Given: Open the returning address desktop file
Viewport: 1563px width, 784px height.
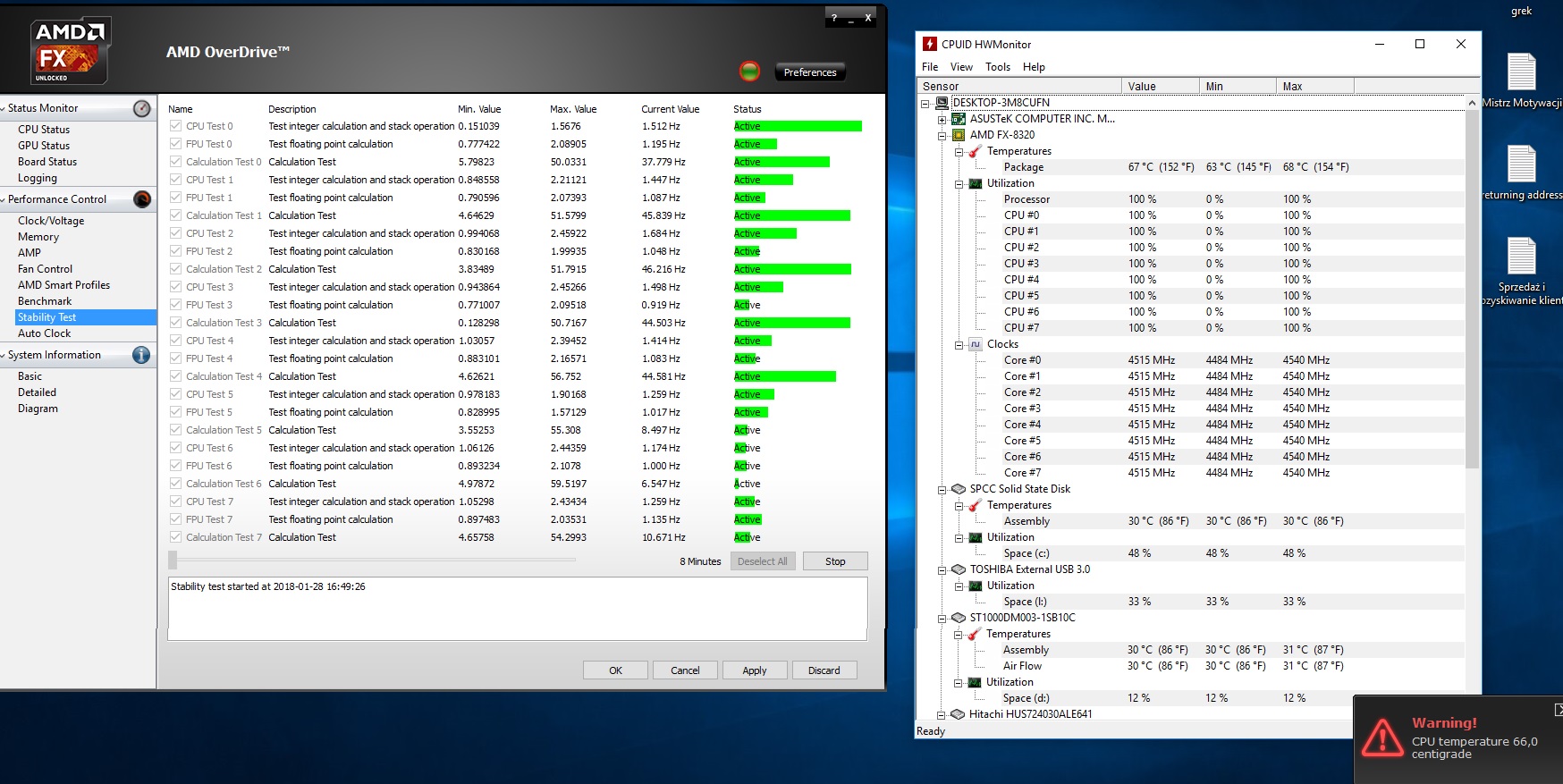Looking at the screenshot, I should click(x=1522, y=173).
